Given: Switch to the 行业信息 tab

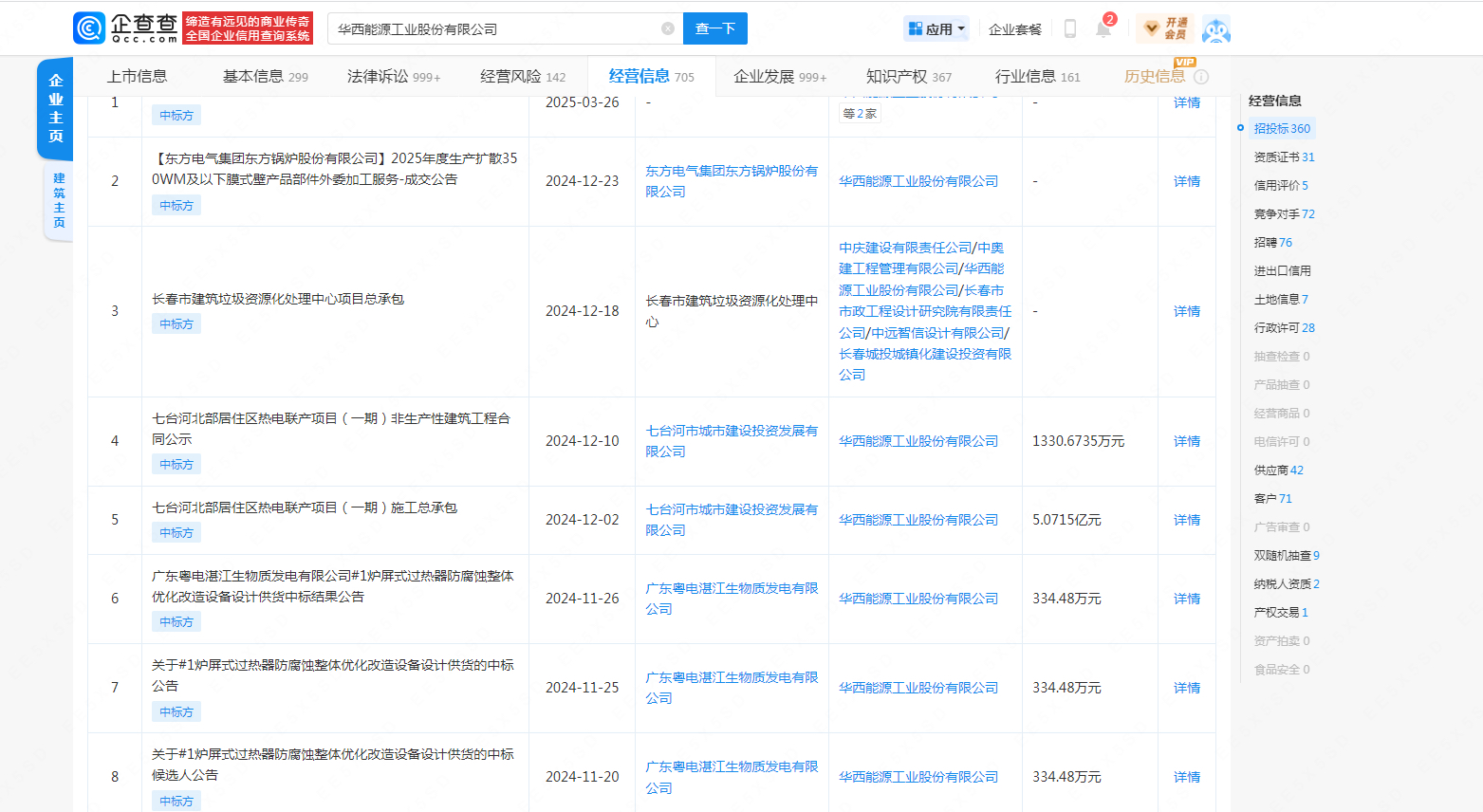Looking at the screenshot, I should 1038,77.
